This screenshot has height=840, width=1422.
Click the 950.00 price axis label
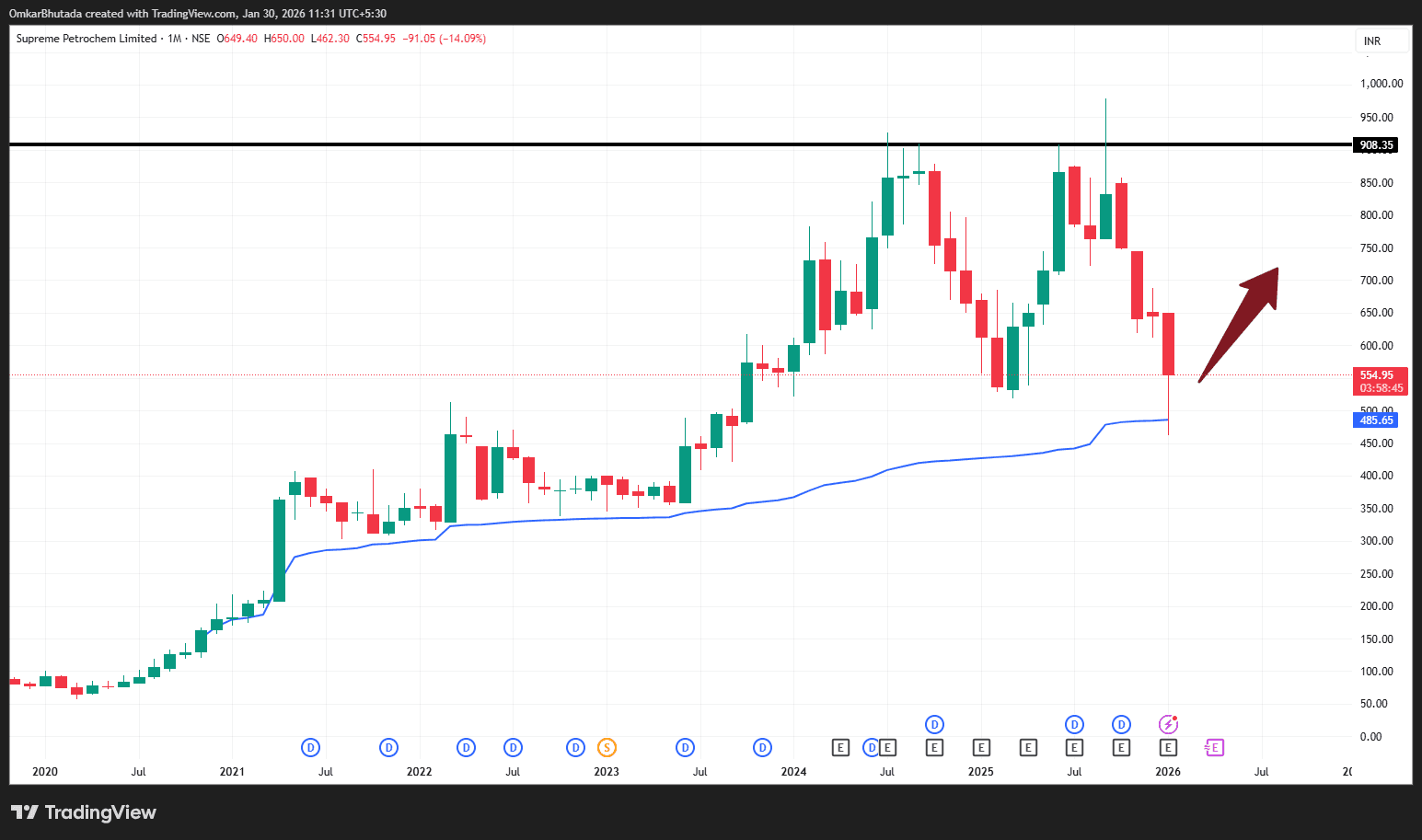tap(1377, 118)
